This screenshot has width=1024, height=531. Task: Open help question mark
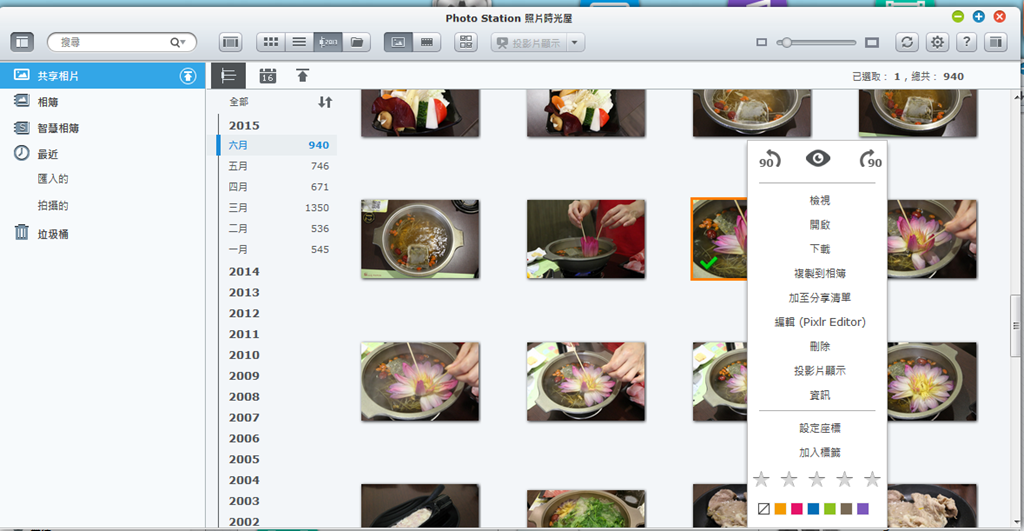click(967, 42)
